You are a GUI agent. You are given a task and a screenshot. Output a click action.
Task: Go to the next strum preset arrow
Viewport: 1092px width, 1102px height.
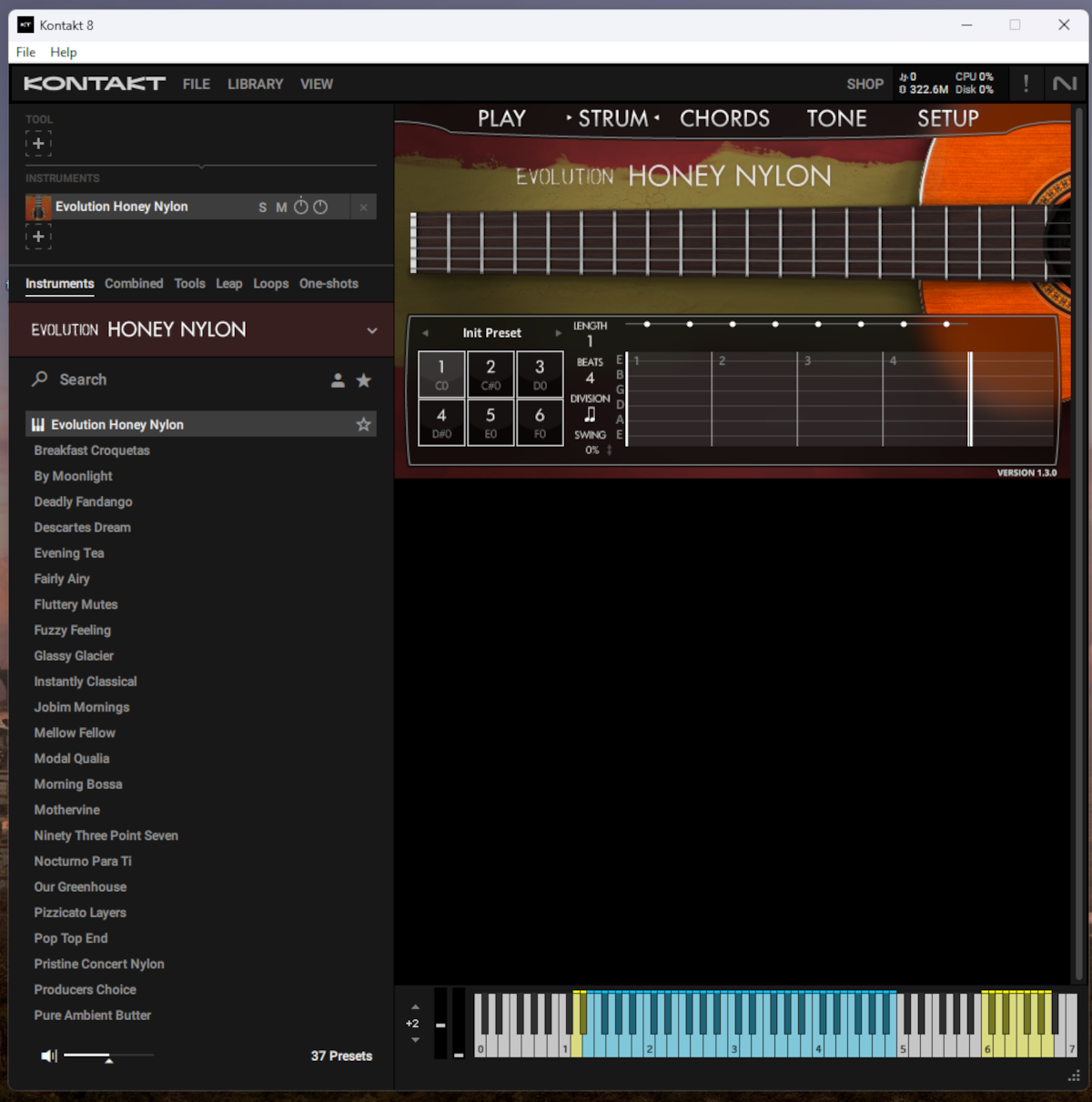tap(558, 333)
